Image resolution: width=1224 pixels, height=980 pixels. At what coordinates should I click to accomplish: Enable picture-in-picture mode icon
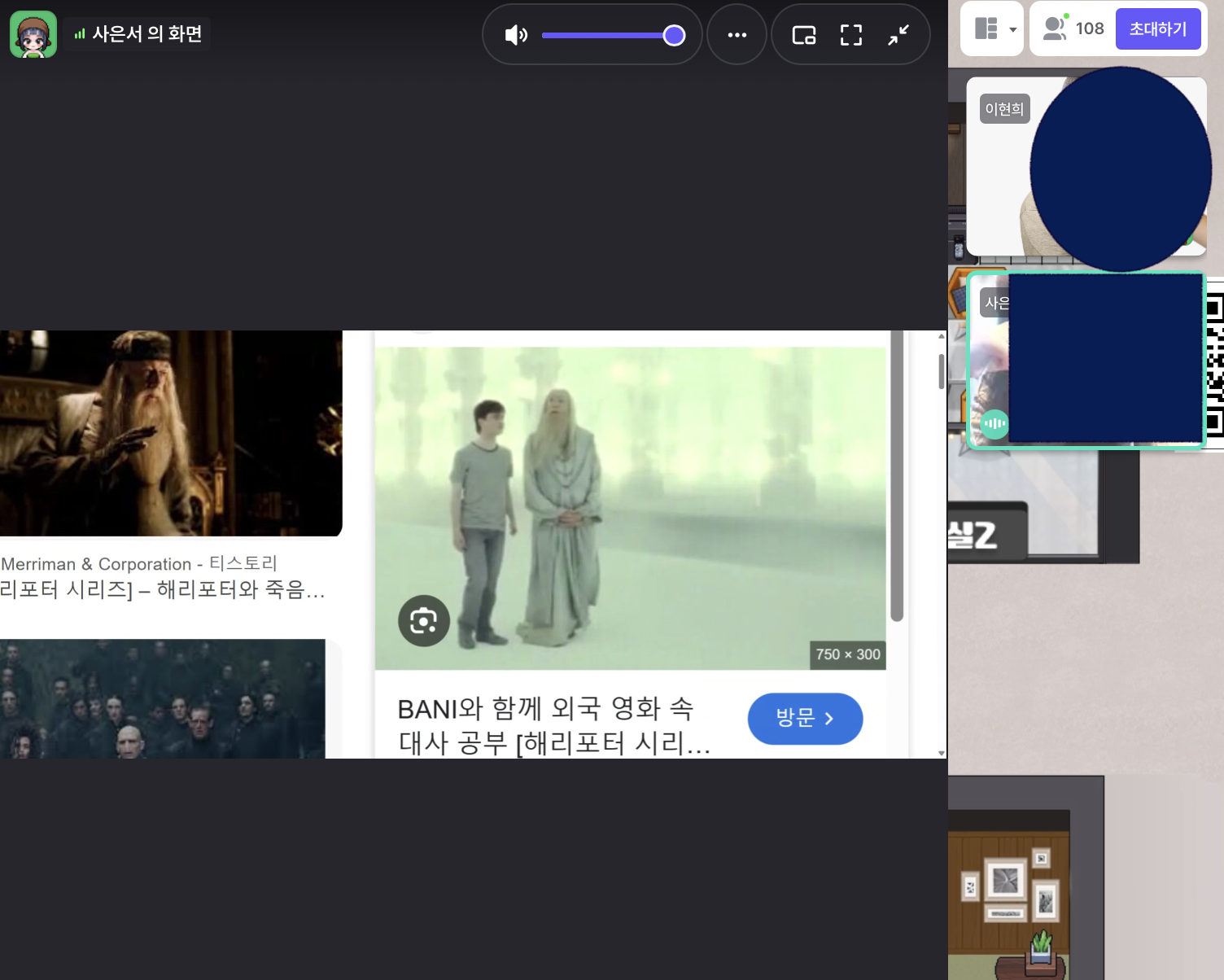[804, 35]
